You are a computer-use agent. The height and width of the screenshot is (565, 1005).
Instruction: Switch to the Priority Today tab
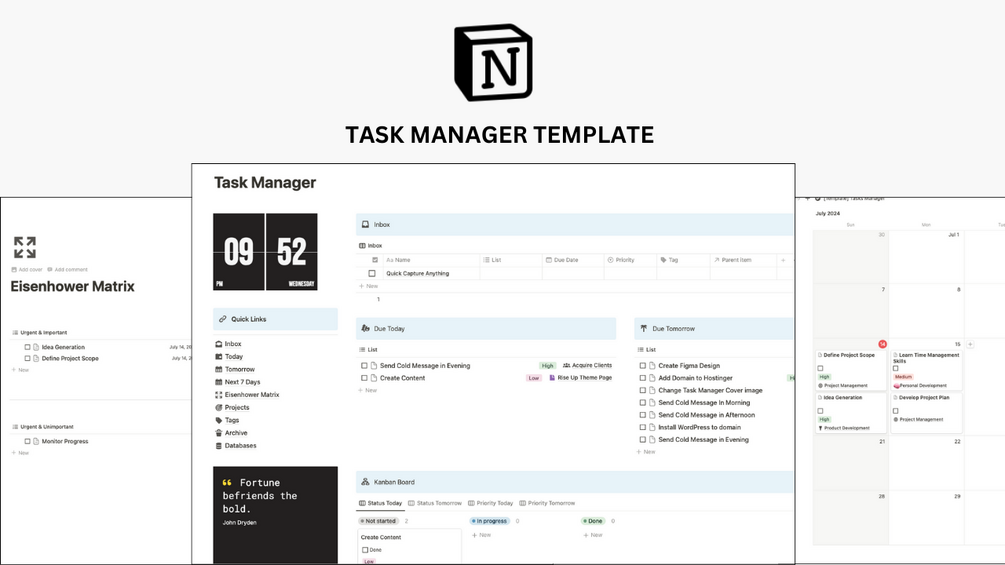(490, 503)
